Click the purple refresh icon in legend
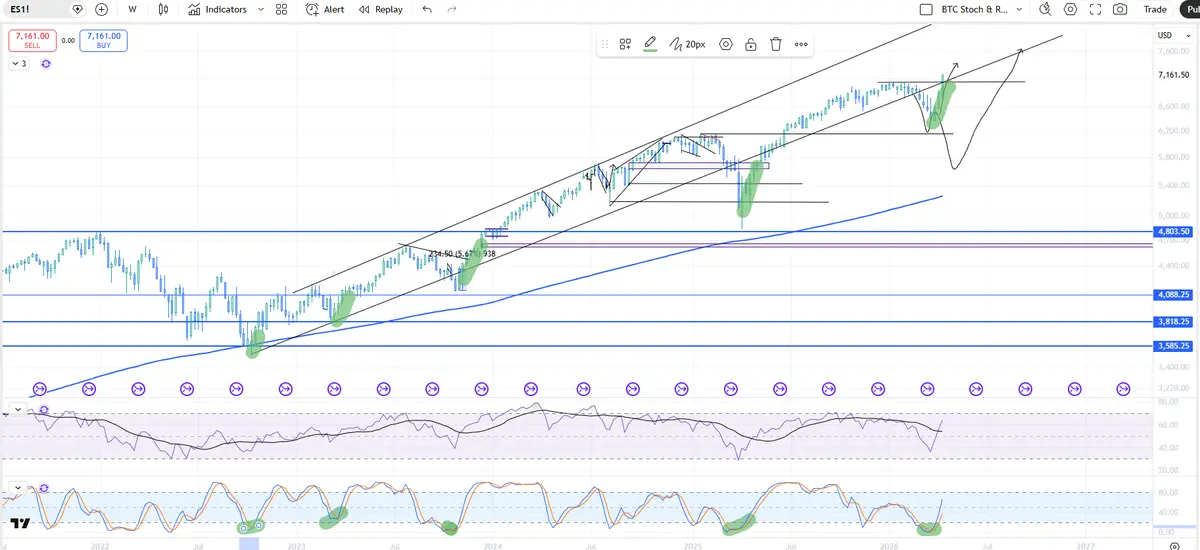The image size is (1200, 550). point(46,63)
